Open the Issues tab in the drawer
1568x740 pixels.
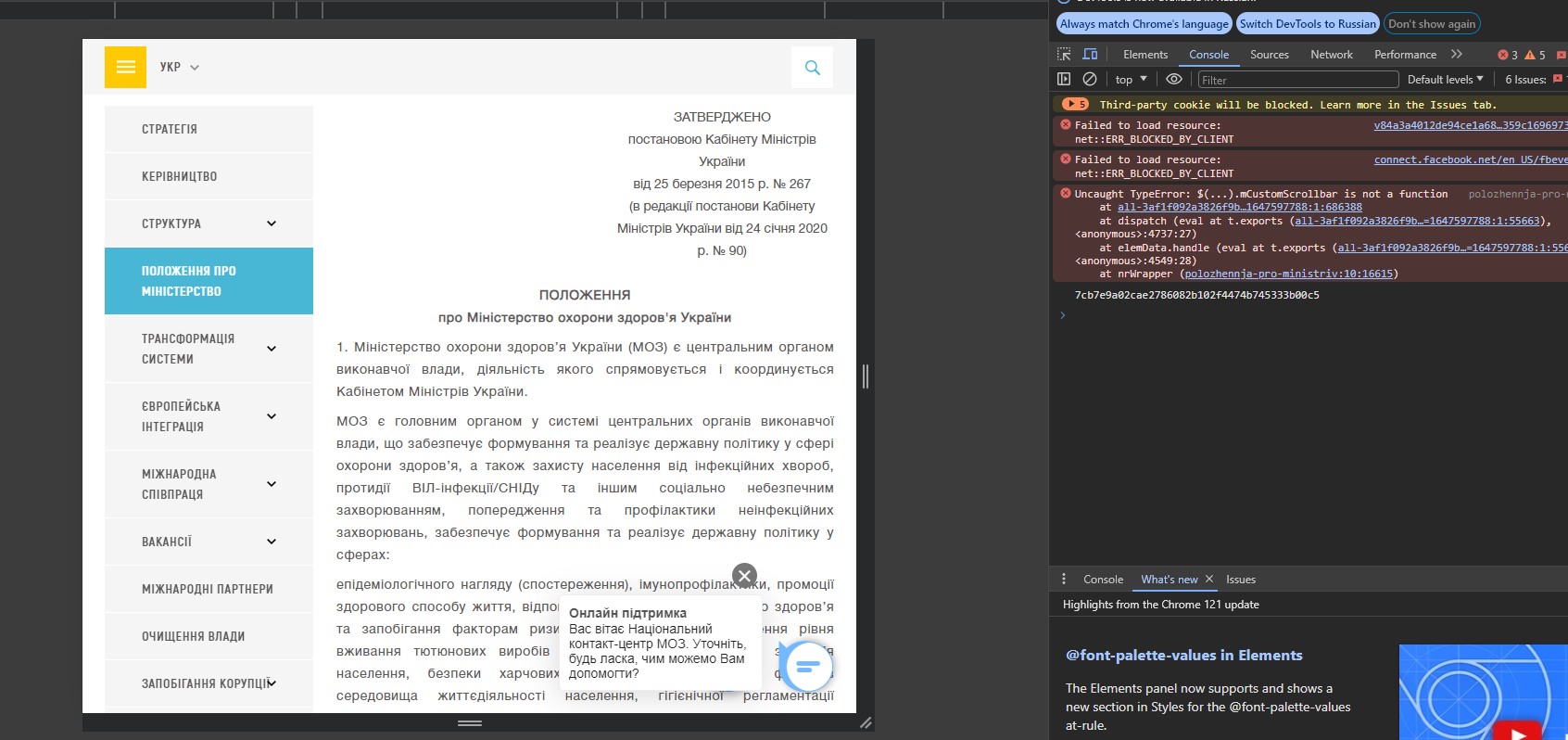[1240, 580]
